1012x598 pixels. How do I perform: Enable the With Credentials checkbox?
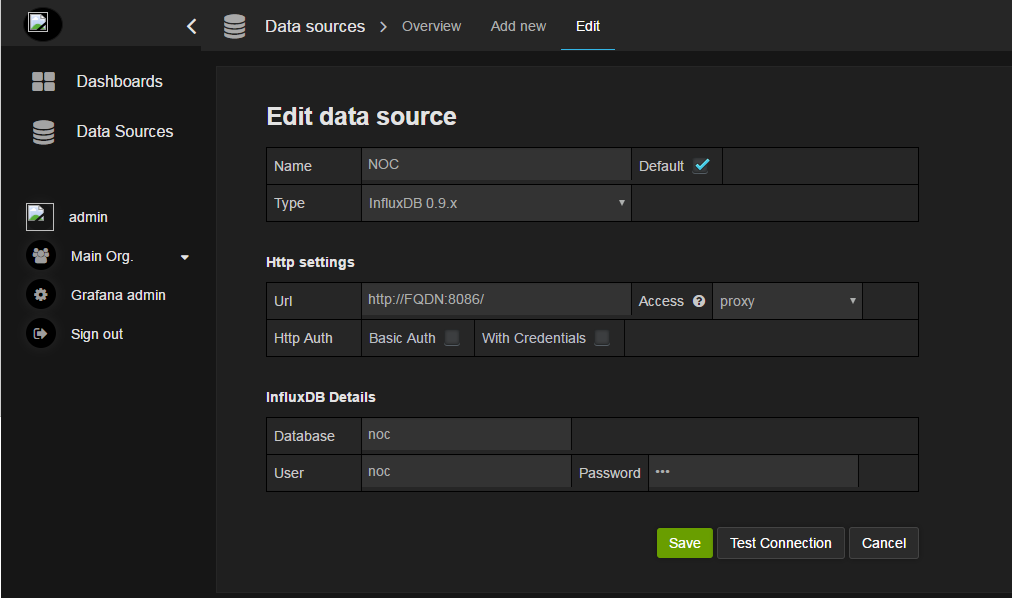(602, 338)
